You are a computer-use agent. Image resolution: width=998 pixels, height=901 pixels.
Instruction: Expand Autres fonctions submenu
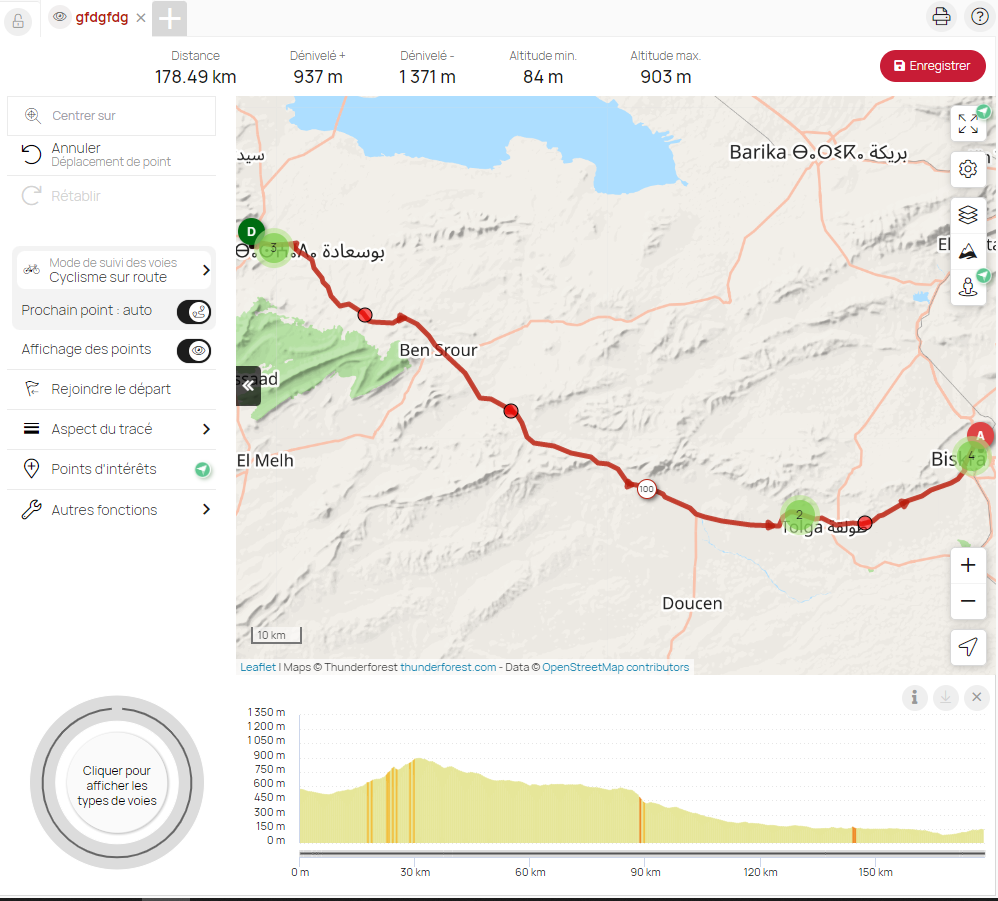[x=206, y=510]
